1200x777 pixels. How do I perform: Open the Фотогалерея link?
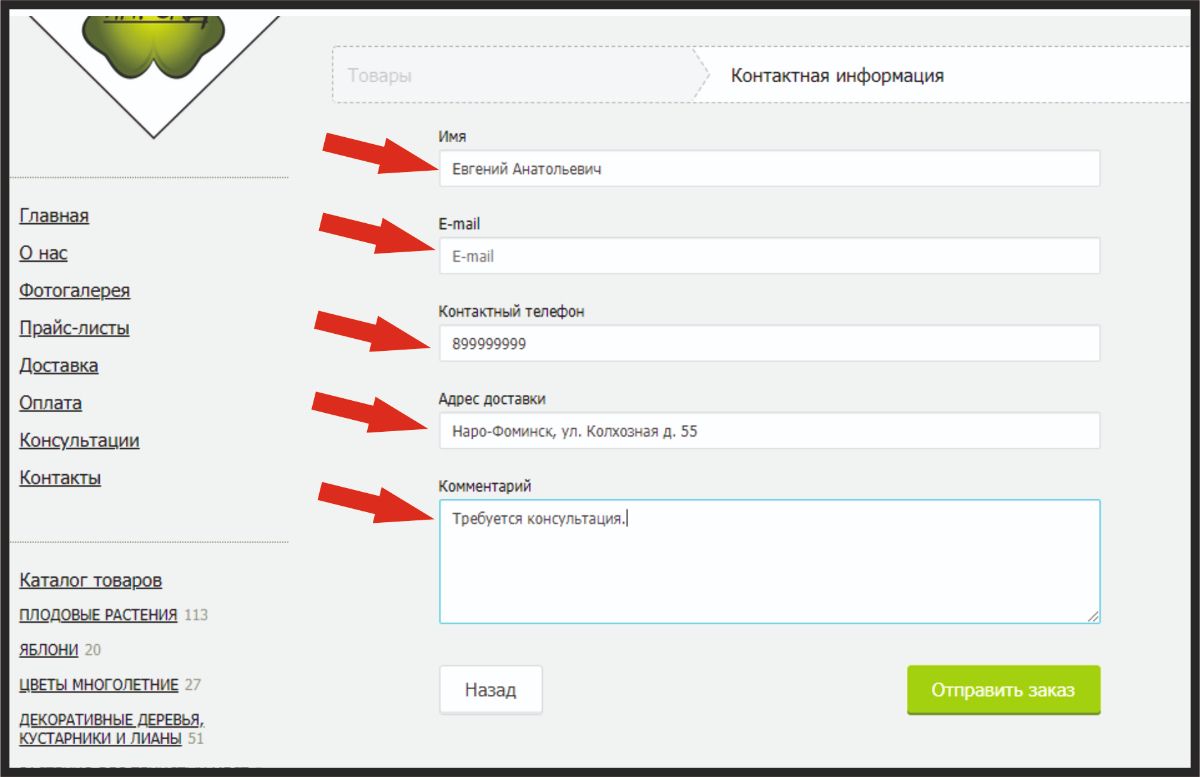click(74, 291)
